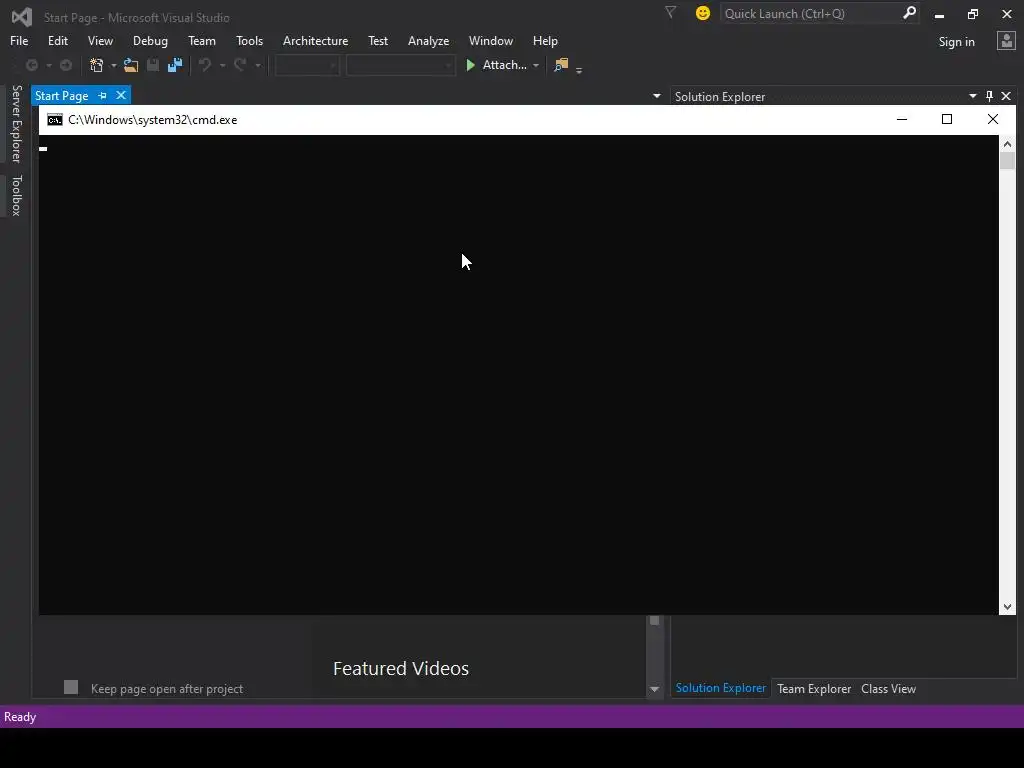Open the Team menu

click(x=202, y=40)
